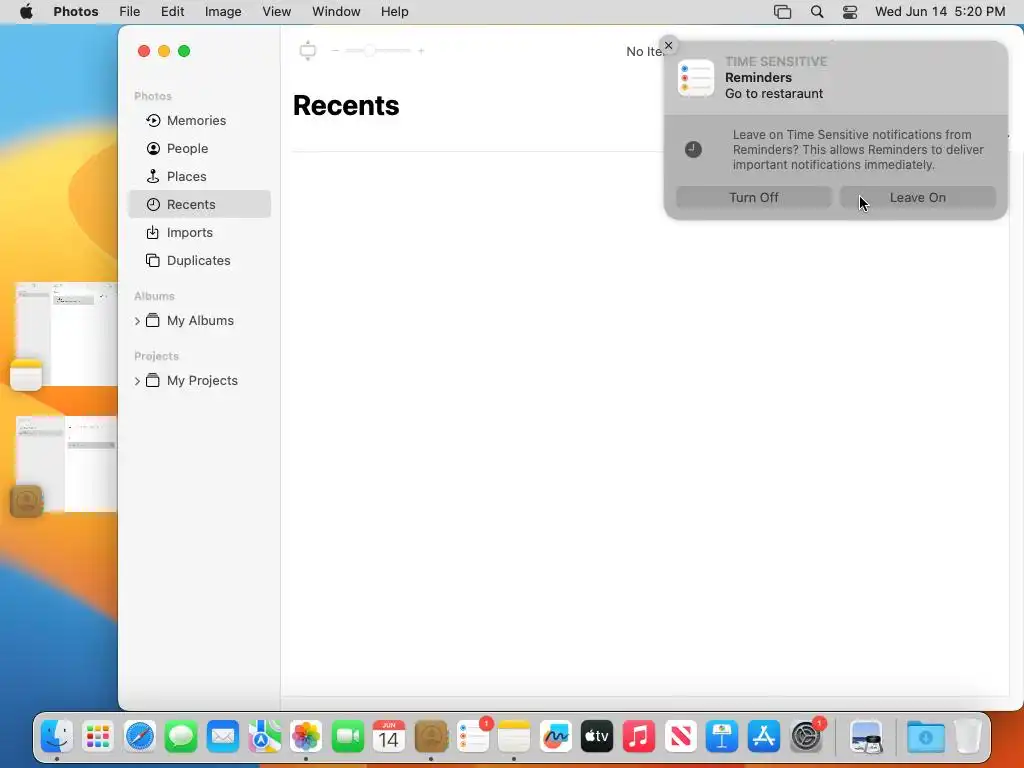Click the zoom in plus button
The width and height of the screenshot is (1024, 768).
421,50
